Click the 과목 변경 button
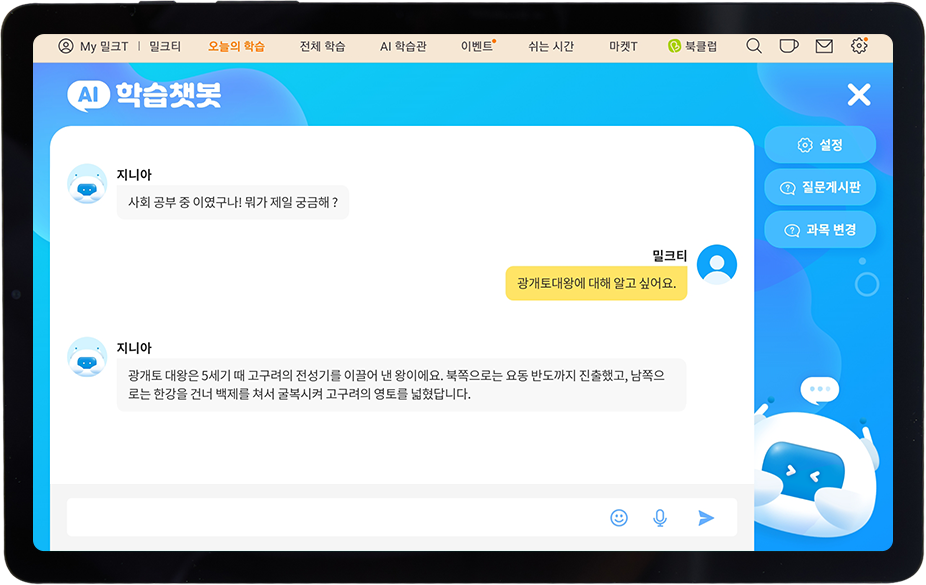 coord(820,230)
